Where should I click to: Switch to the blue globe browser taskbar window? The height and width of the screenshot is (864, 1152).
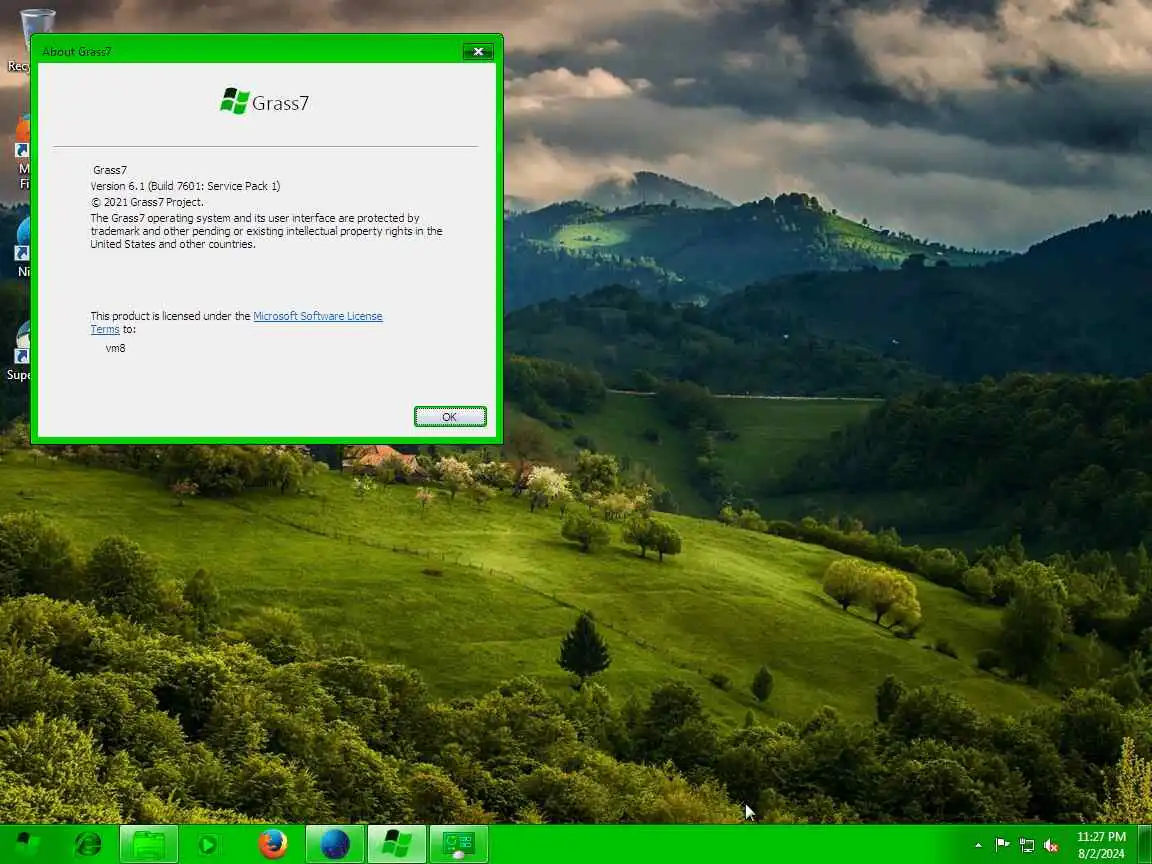[x=335, y=843]
